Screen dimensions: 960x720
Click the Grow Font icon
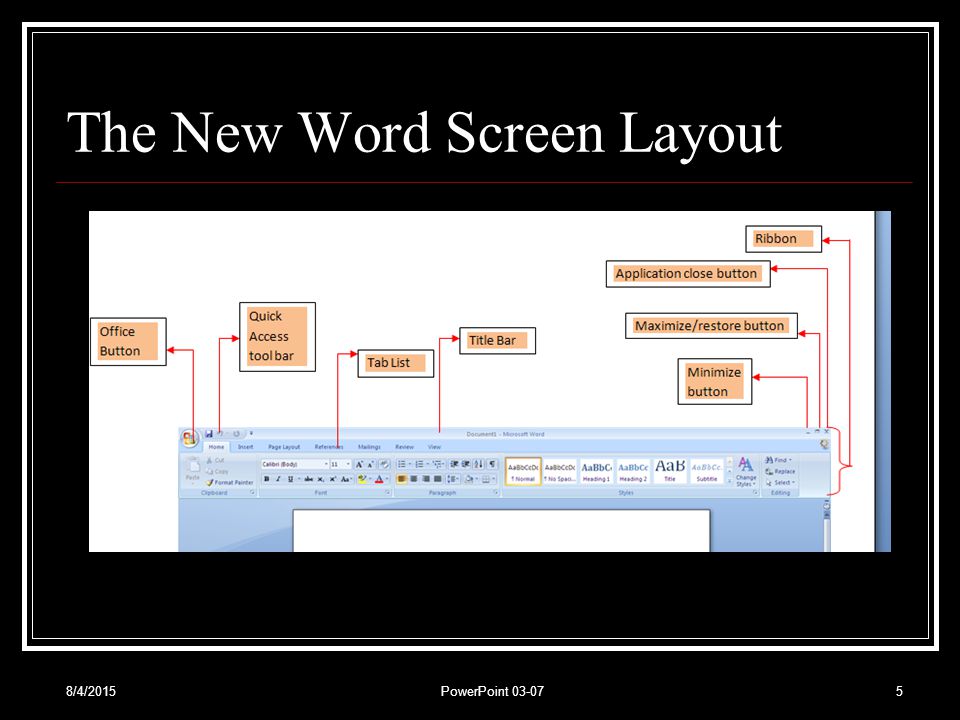[359, 465]
